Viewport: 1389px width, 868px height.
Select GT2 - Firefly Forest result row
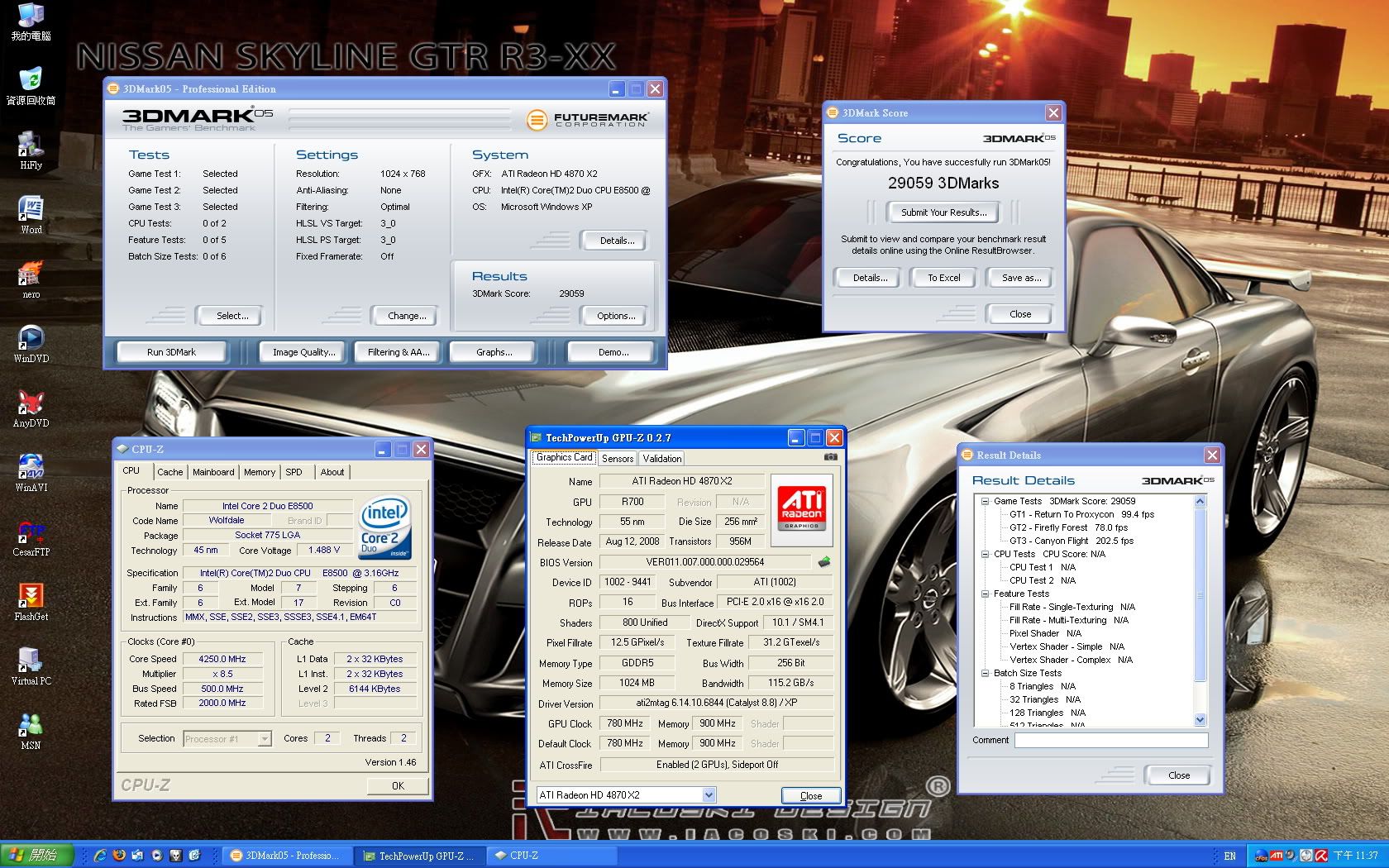click(1068, 527)
